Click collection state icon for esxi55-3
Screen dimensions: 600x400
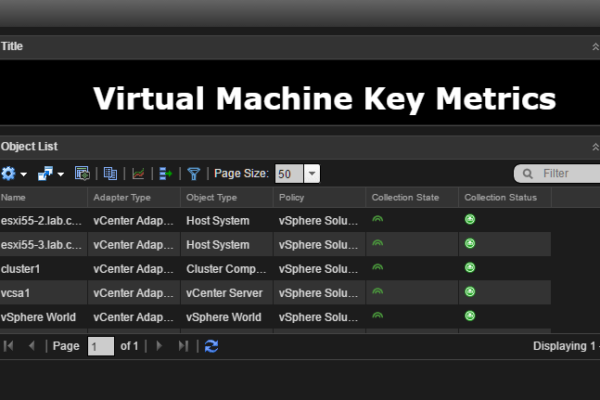tap(378, 243)
